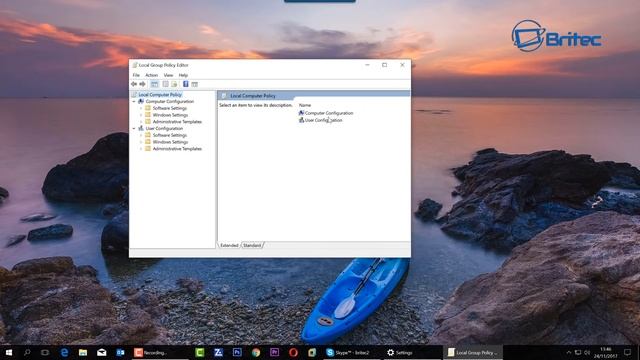Open File Explorer from the taskbar
Image resolution: width=640 pixels, height=360 pixels.
83,352
